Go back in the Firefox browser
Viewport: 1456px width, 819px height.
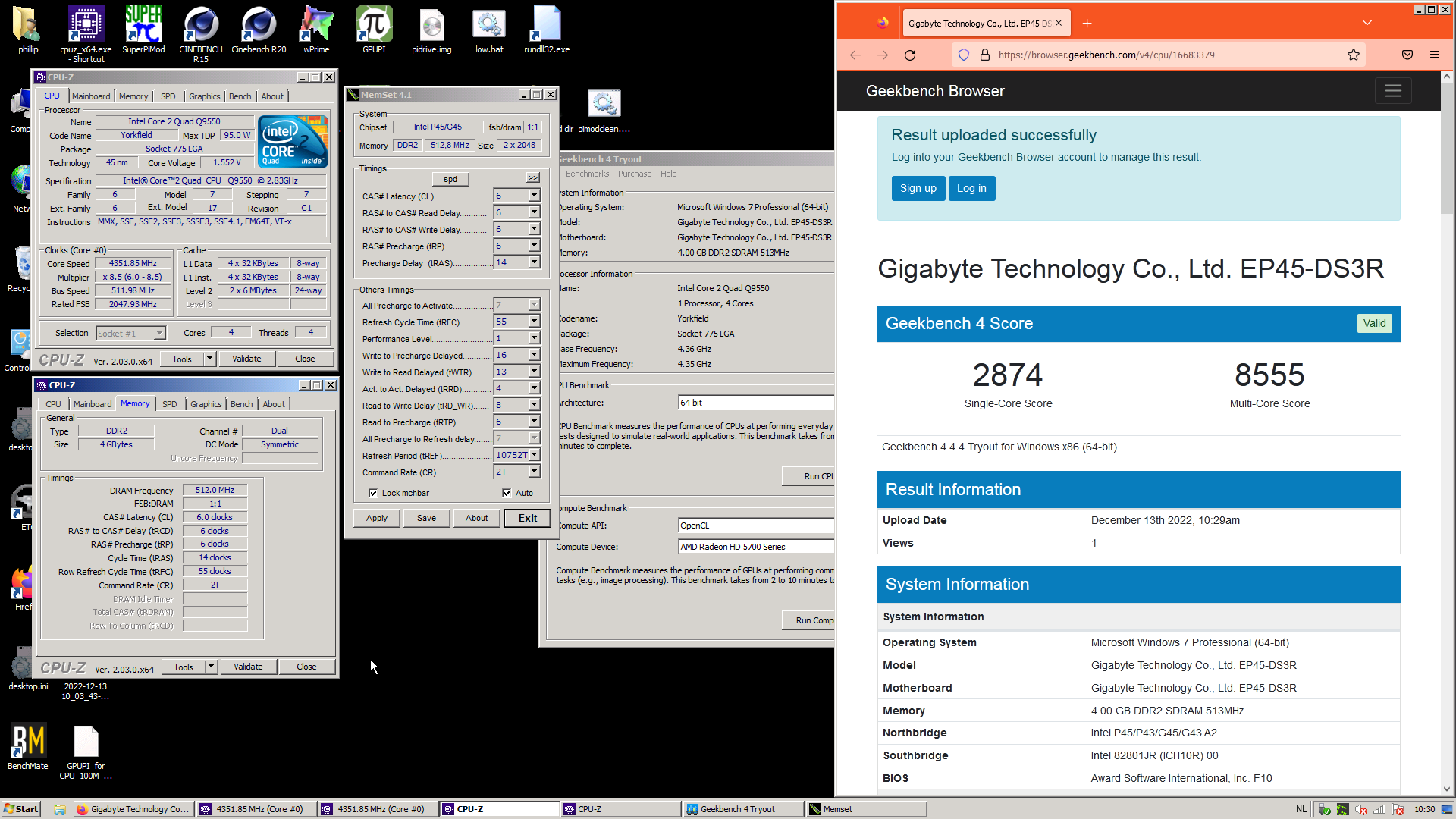[x=855, y=55]
